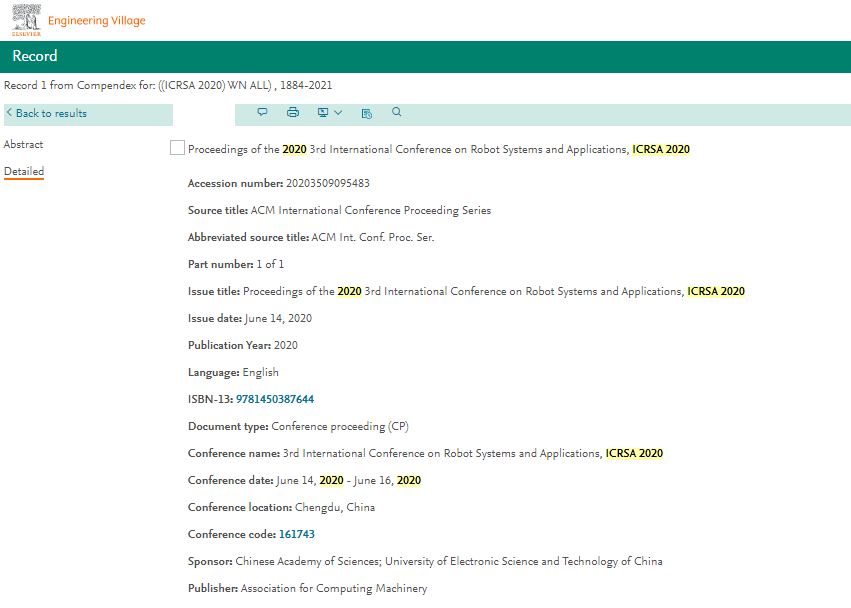This screenshot has width=851, height=608.
Task: Click the document-with-clock toolbar icon
Action: pyautogui.click(x=367, y=113)
